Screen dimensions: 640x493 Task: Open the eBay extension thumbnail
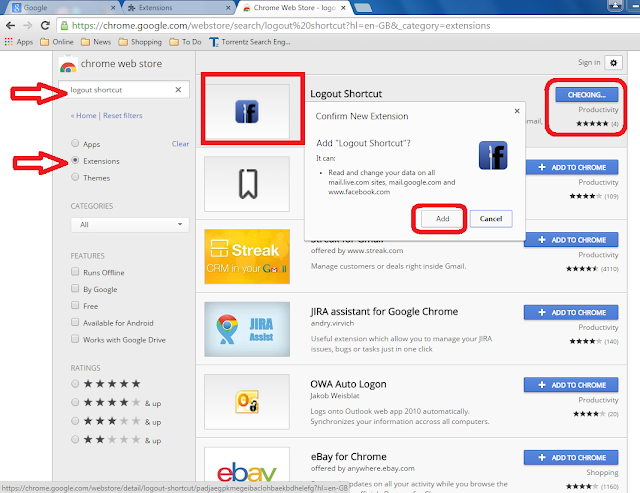(x=247, y=465)
